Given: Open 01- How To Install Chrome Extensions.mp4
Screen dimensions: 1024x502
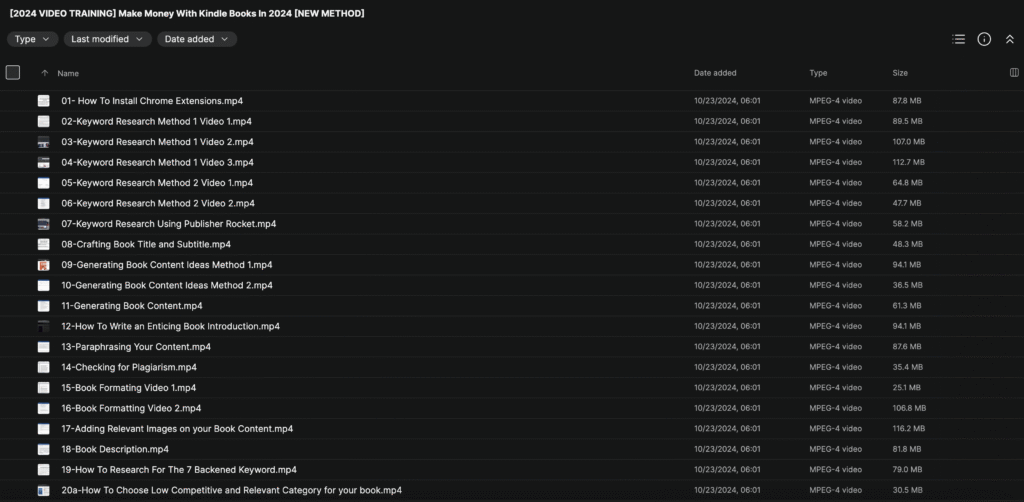Looking at the screenshot, I should tap(152, 101).
